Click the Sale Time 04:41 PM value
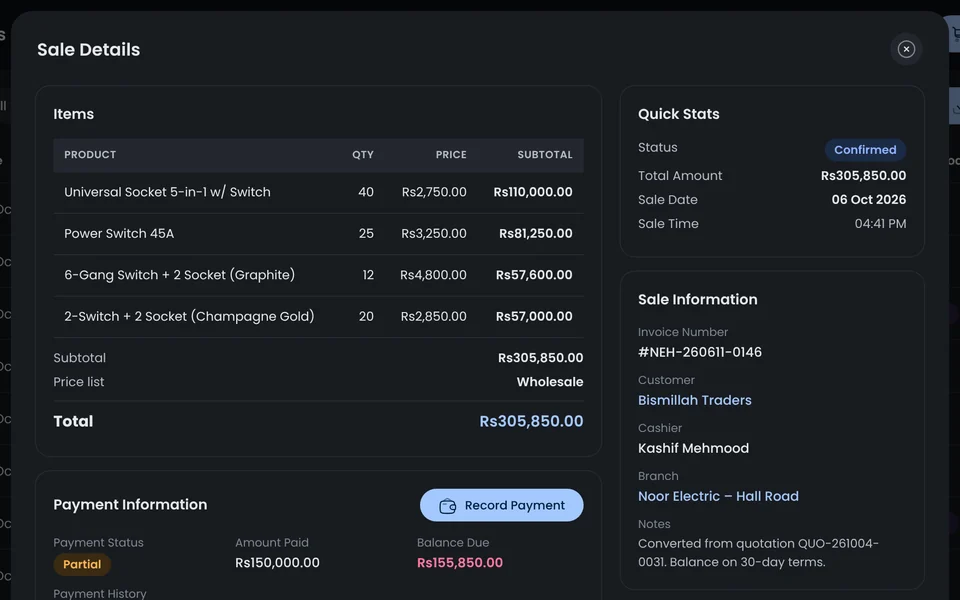Image resolution: width=960 pixels, height=600 pixels. [880, 224]
